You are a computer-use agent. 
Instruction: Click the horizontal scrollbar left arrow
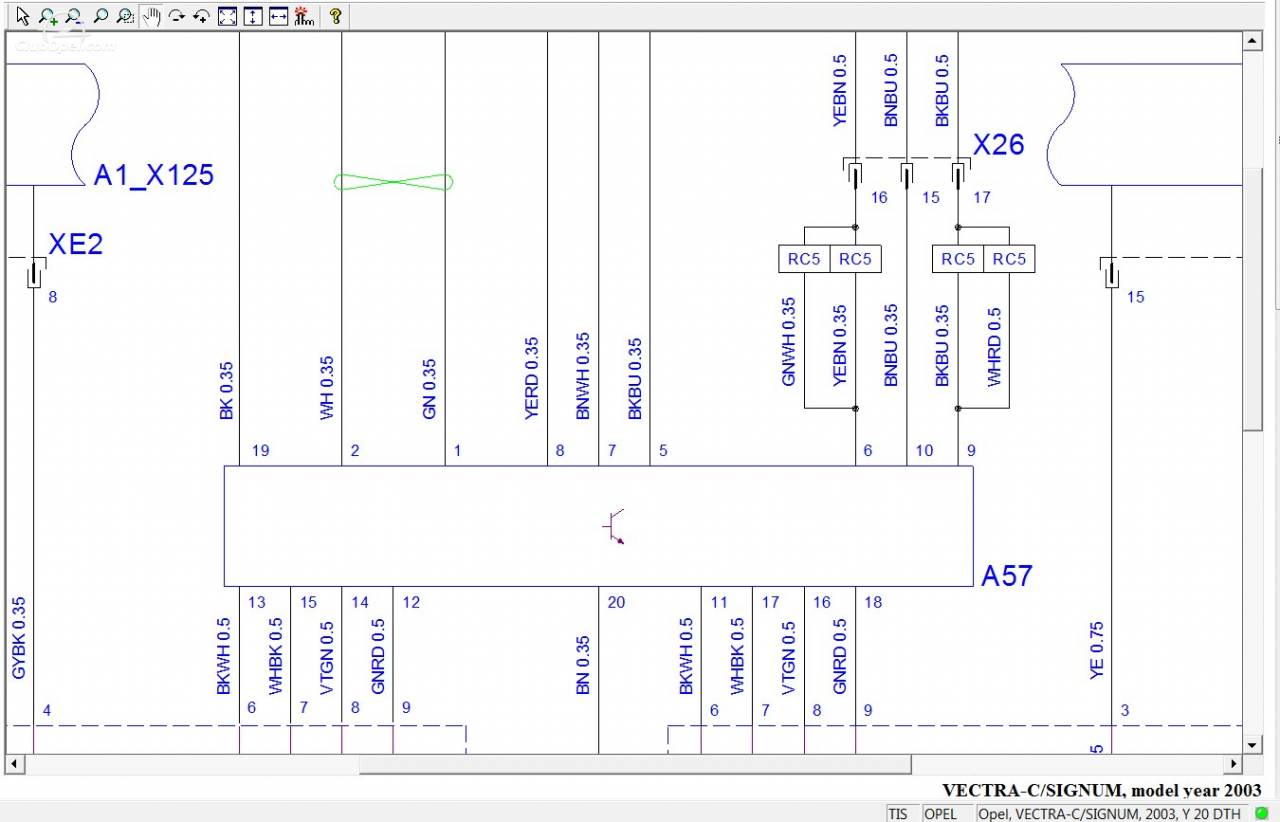pyautogui.click(x=14, y=765)
